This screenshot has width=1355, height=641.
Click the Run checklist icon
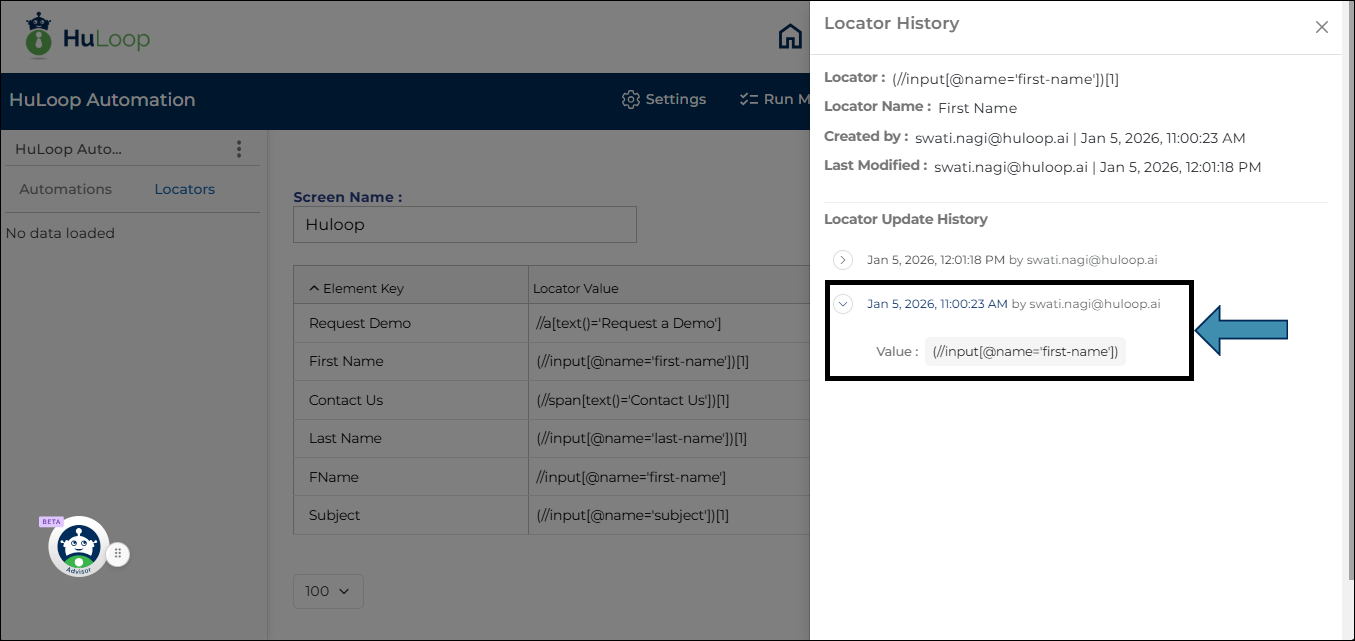[749, 99]
